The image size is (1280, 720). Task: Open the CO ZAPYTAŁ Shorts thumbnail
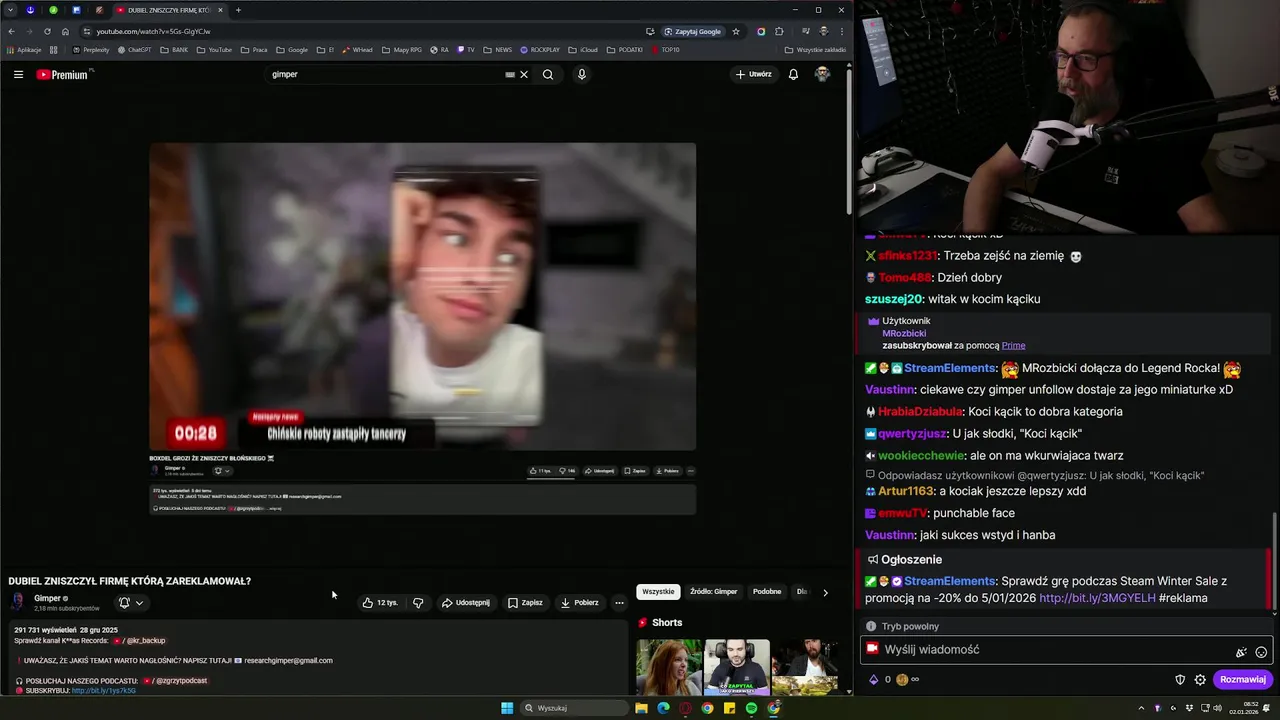click(737, 667)
